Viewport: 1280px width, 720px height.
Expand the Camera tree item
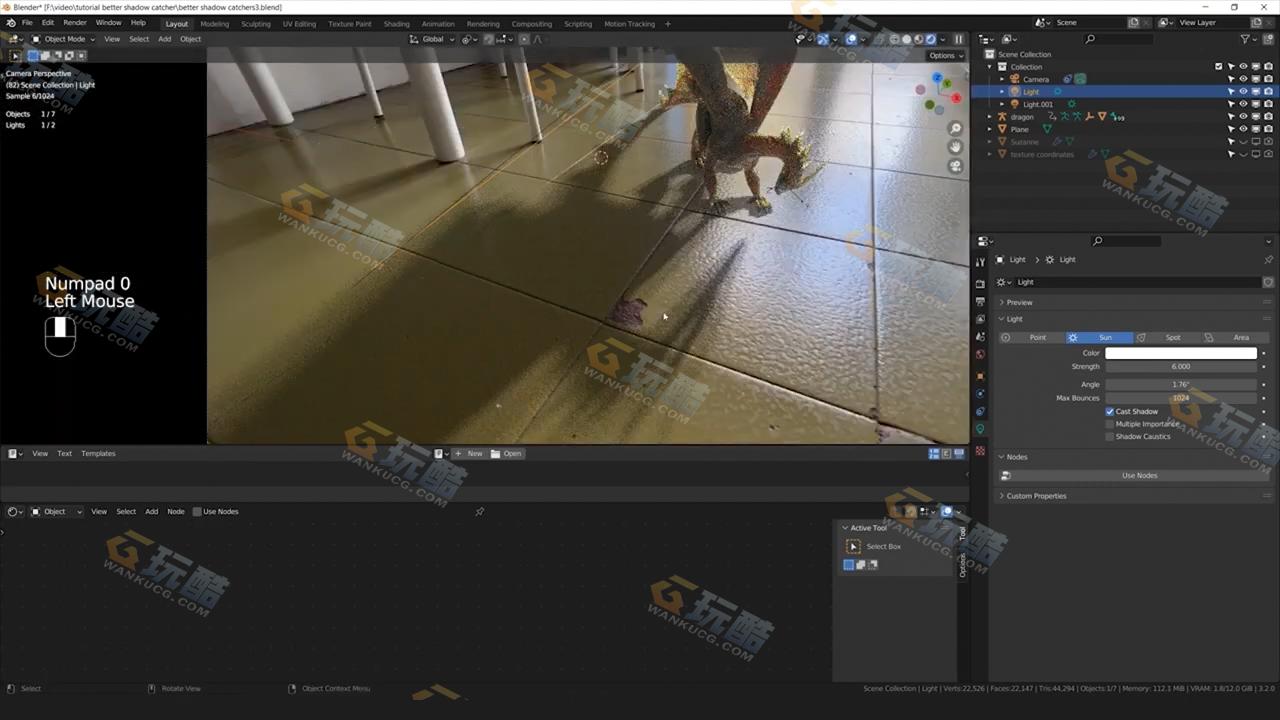point(1002,79)
